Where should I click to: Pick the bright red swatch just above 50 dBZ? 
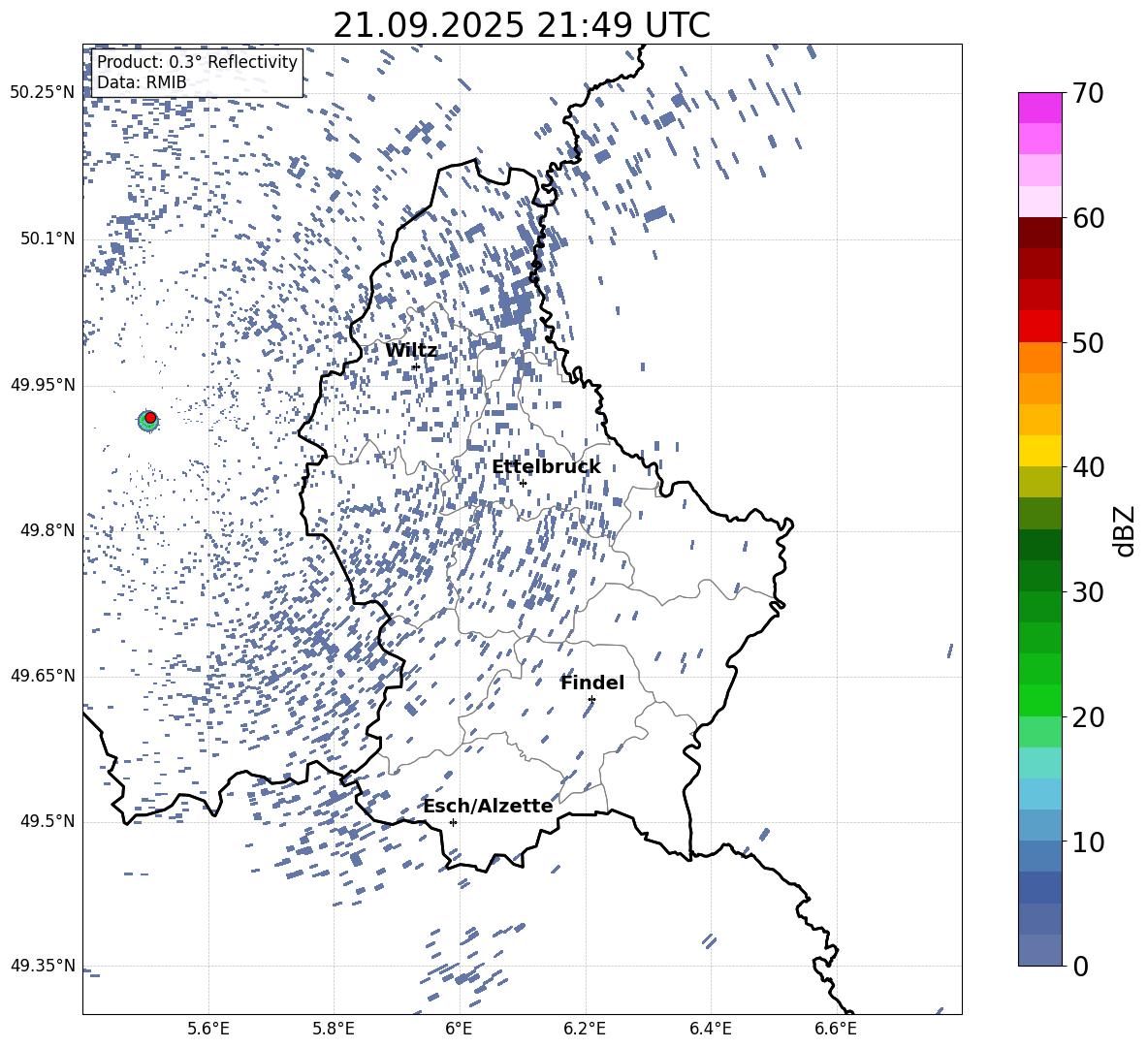tap(1040, 326)
